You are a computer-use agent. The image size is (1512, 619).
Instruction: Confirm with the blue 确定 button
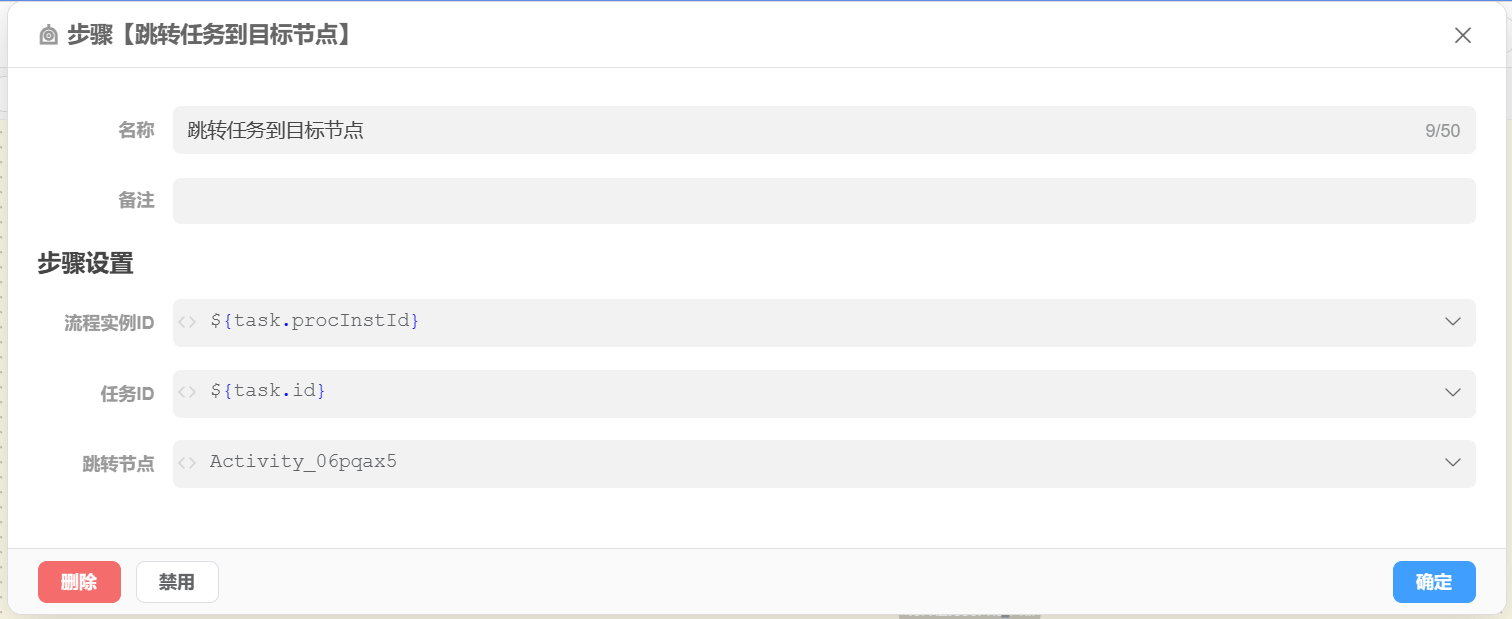(1433, 582)
